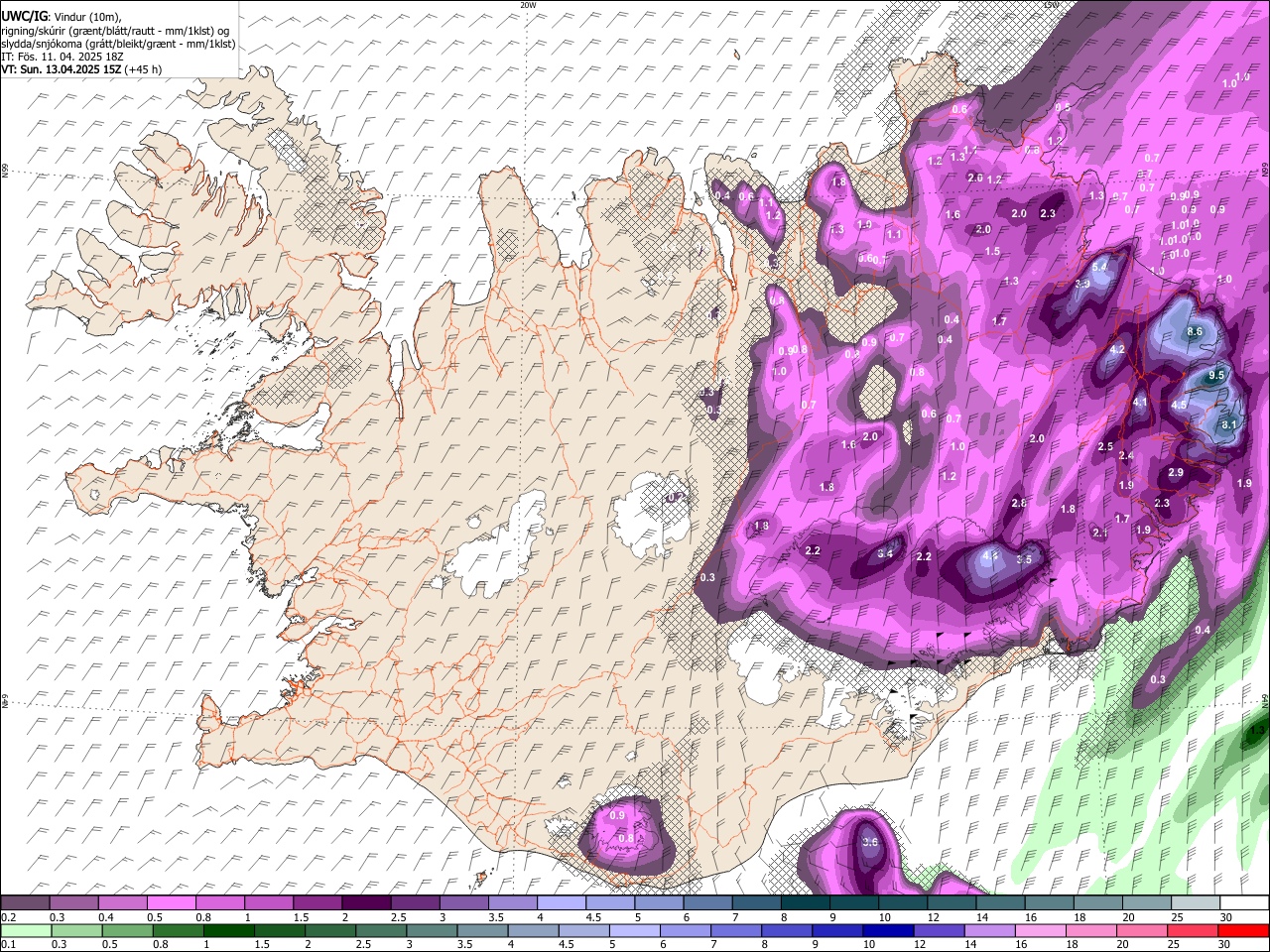The height and width of the screenshot is (952, 1270).
Task: Click the 2.9 precipitation value label
Action: click(1176, 473)
